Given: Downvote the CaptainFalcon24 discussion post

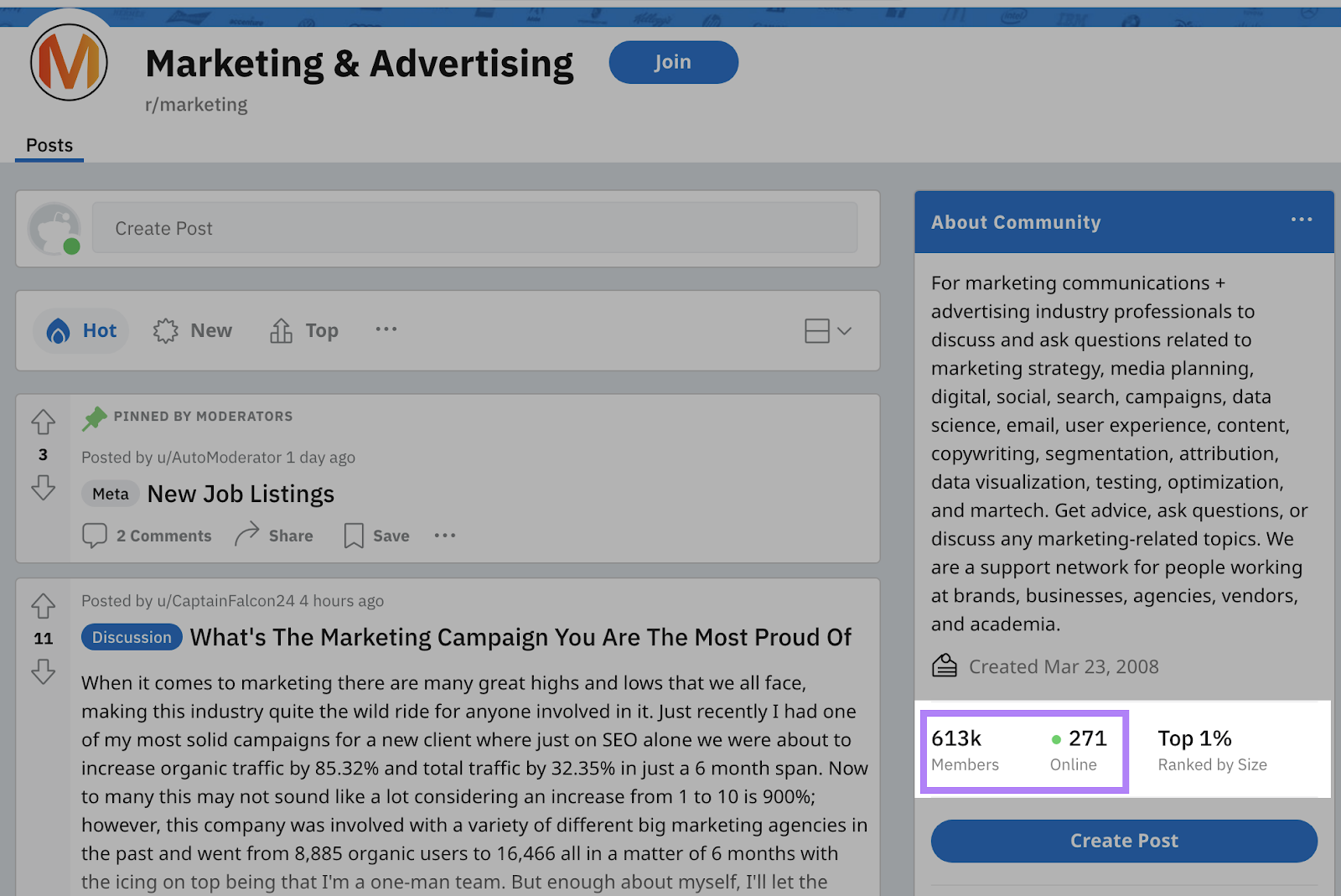Looking at the screenshot, I should pyautogui.click(x=43, y=671).
